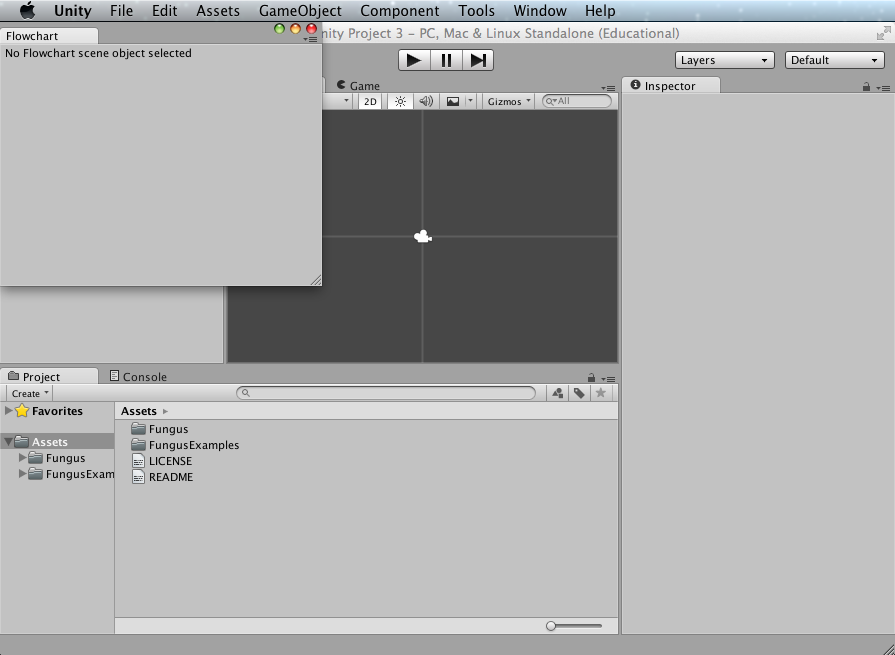Open the Create dropdown in Project panel
895x655 pixels.
30,393
